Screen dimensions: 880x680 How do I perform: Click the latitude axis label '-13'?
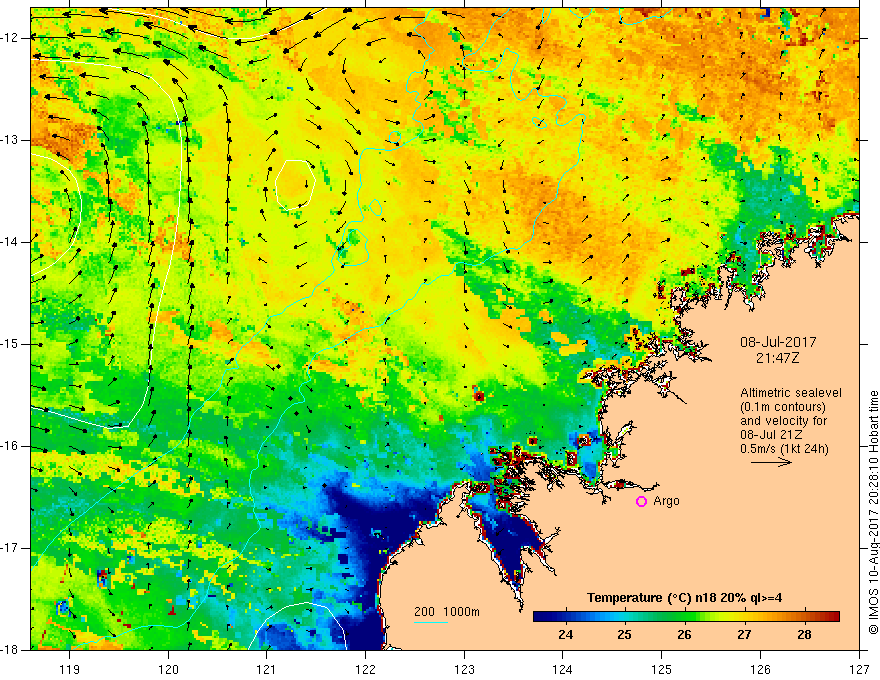click(10, 140)
